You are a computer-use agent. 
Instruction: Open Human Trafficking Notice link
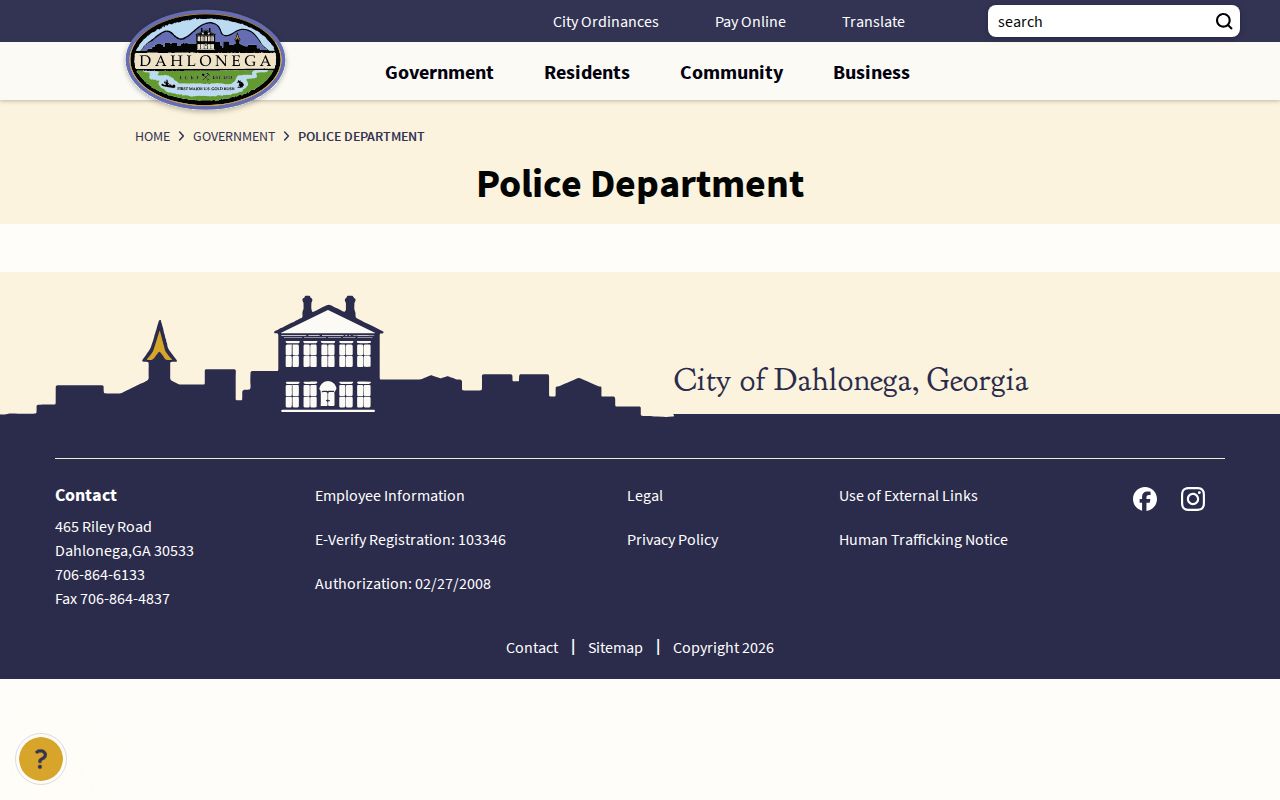(x=923, y=539)
